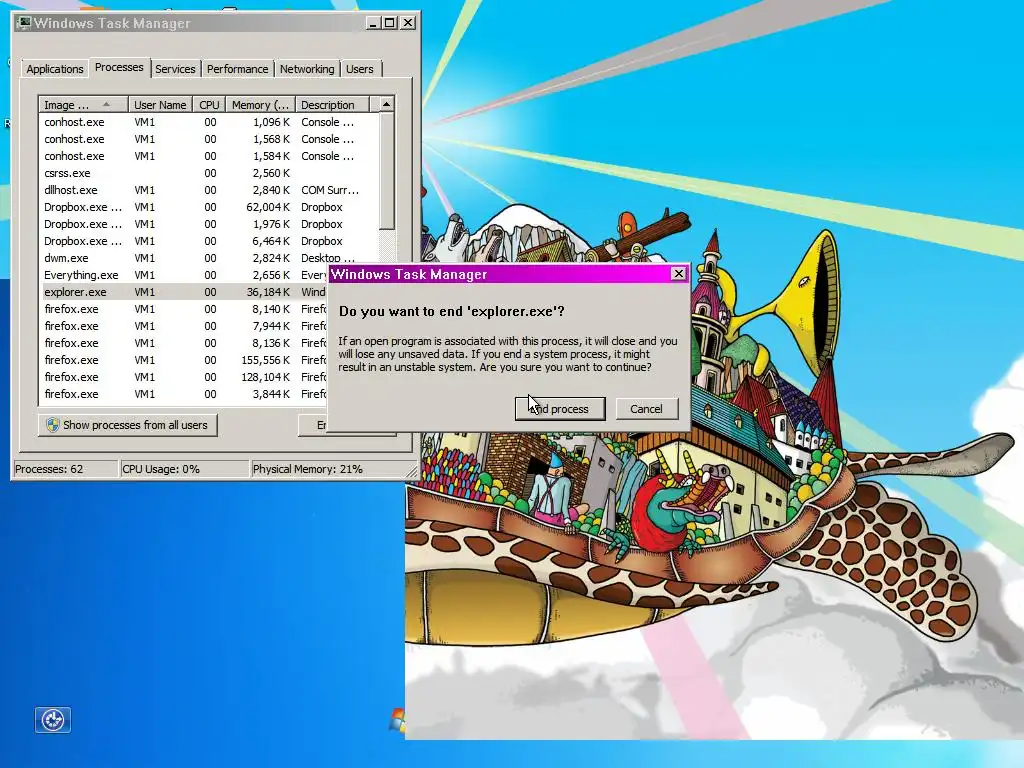
Task: Open the round desktop icon at bottom left
Action: click(52, 720)
